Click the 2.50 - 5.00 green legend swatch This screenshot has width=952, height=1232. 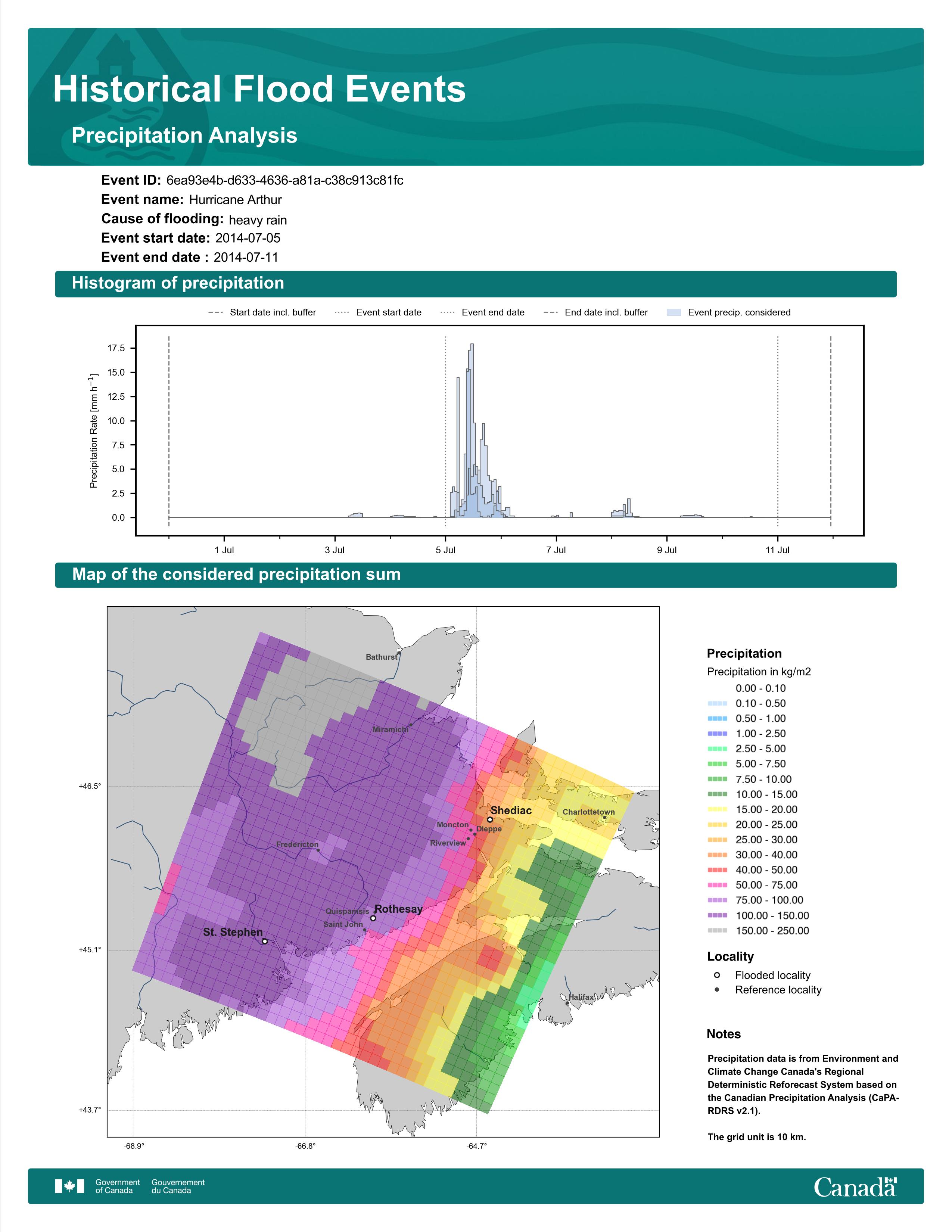(717, 749)
